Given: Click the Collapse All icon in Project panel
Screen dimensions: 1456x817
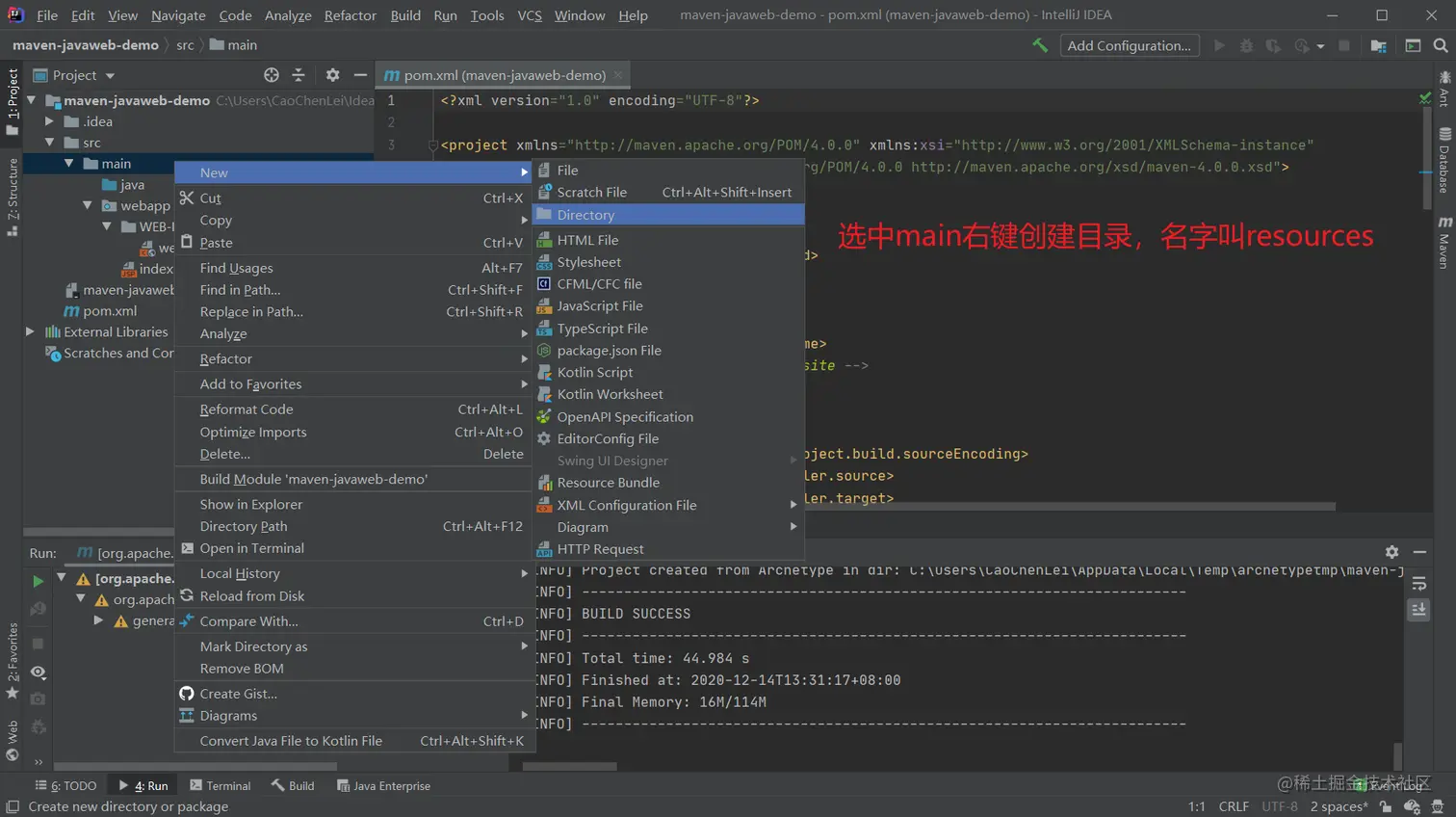Looking at the screenshot, I should pos(299,75).
